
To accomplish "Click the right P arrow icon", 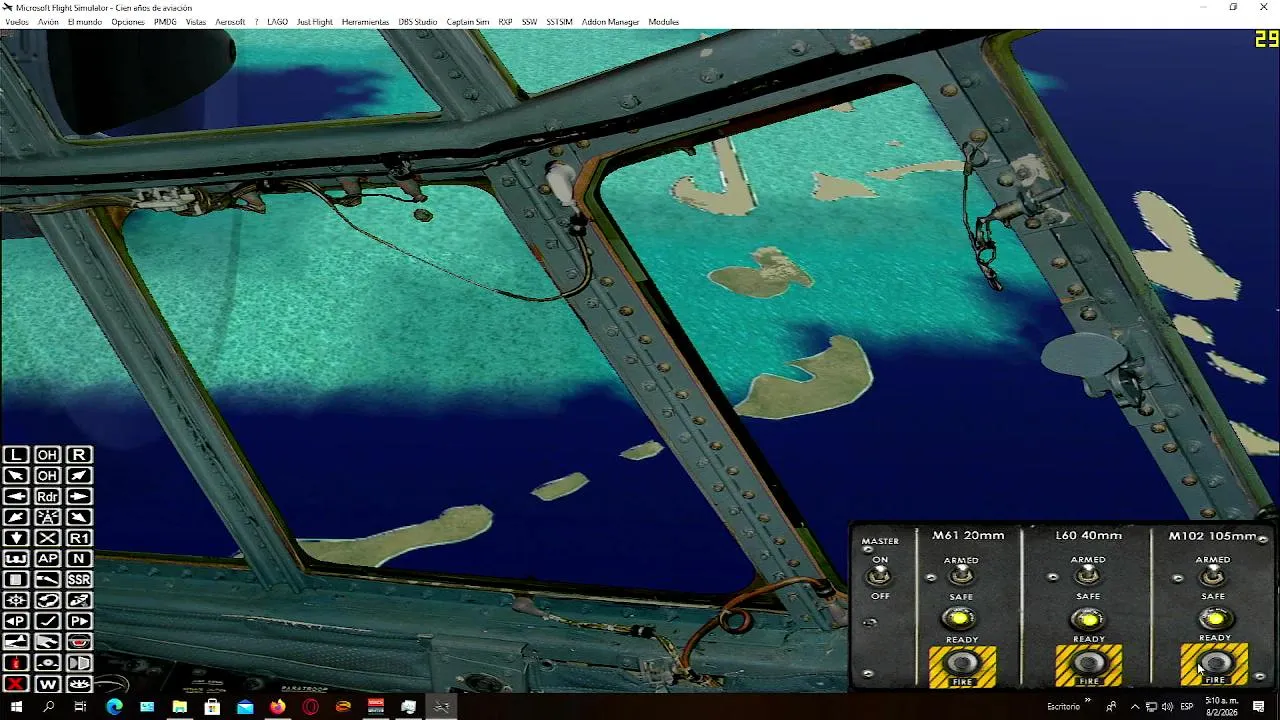I will (79, 621).
